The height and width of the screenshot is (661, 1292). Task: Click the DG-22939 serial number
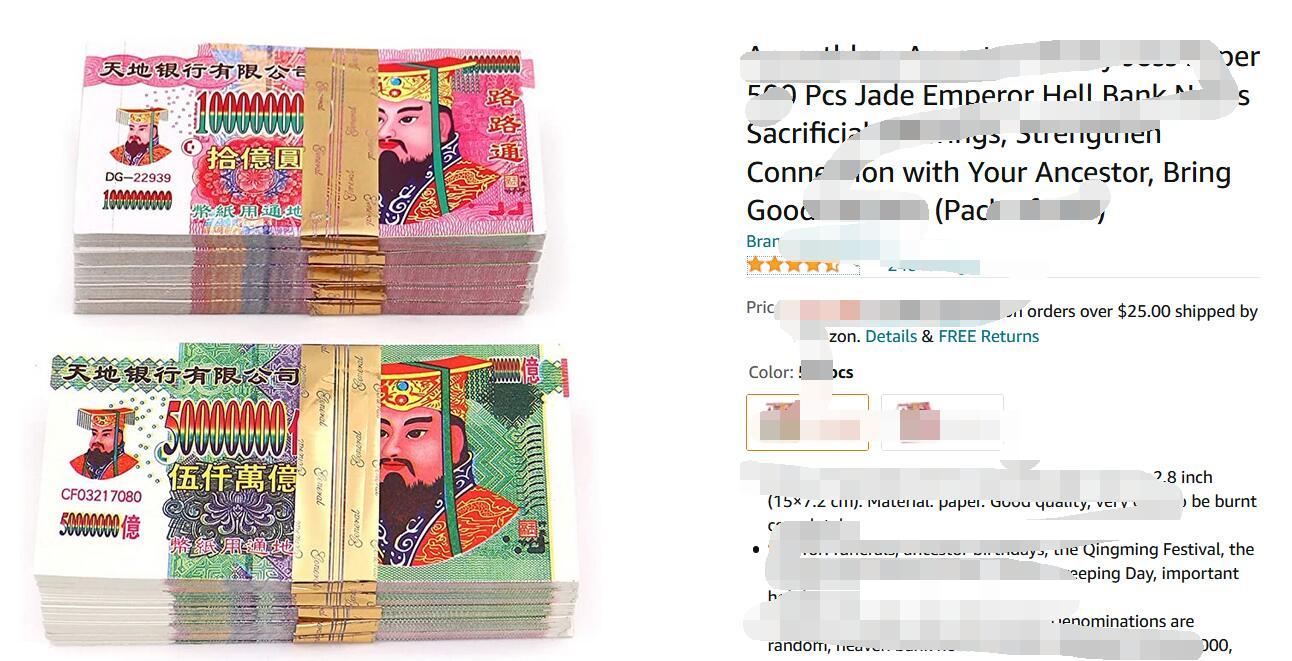[138, 178]
